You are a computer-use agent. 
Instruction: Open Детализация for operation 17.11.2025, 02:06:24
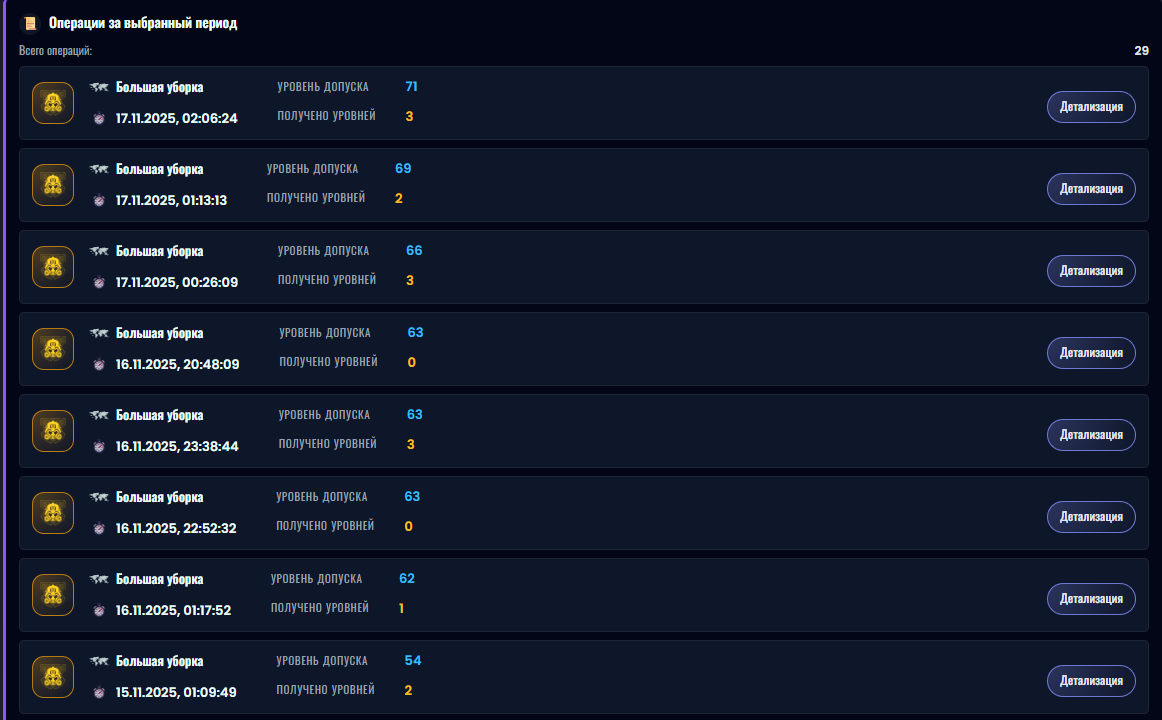coord(1091,107)
